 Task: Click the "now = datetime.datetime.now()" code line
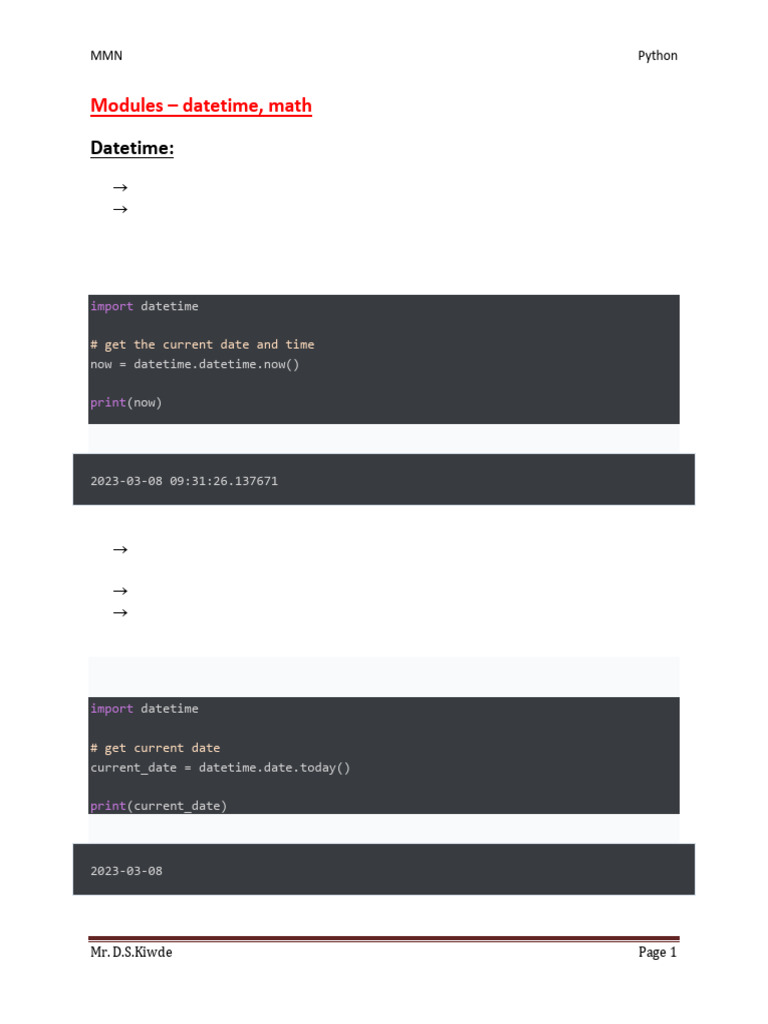(x=195, y=364)
